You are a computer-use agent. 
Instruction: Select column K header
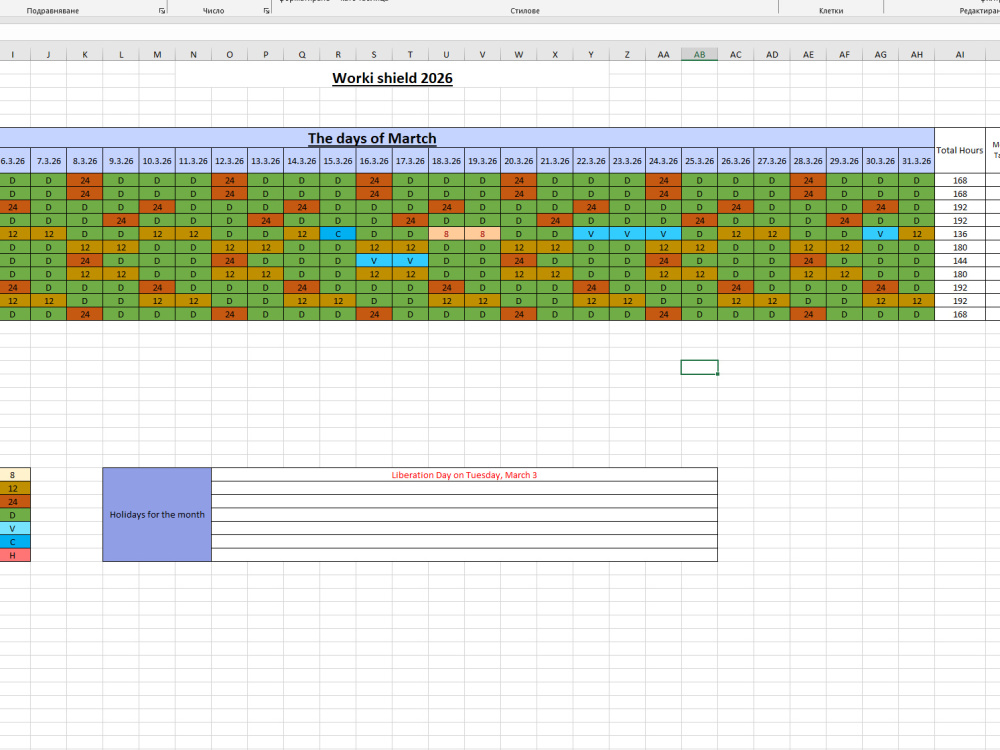coord(85,55)
